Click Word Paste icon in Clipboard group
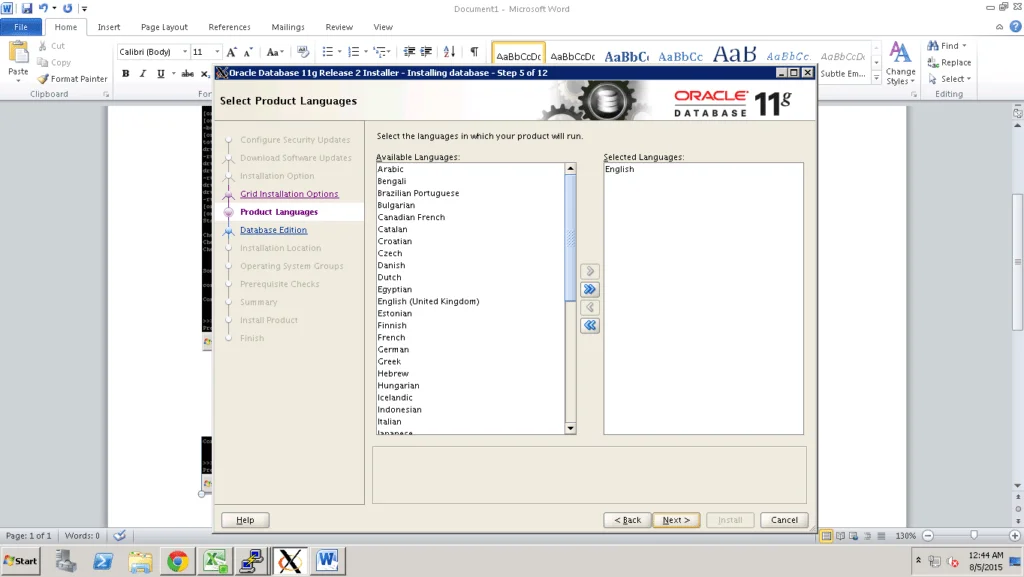 click(x=18, y=54)
